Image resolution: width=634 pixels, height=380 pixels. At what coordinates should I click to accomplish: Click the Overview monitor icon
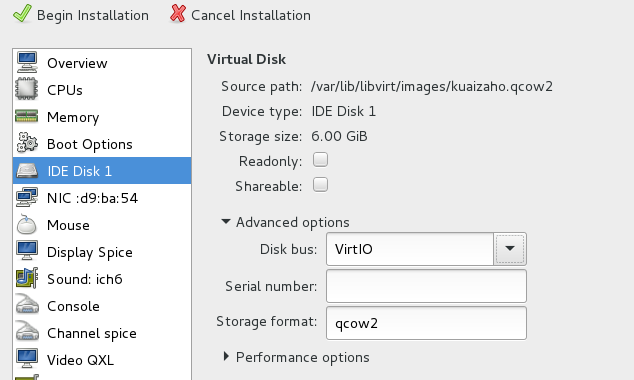pyautogui.click(x=27, y=62)
